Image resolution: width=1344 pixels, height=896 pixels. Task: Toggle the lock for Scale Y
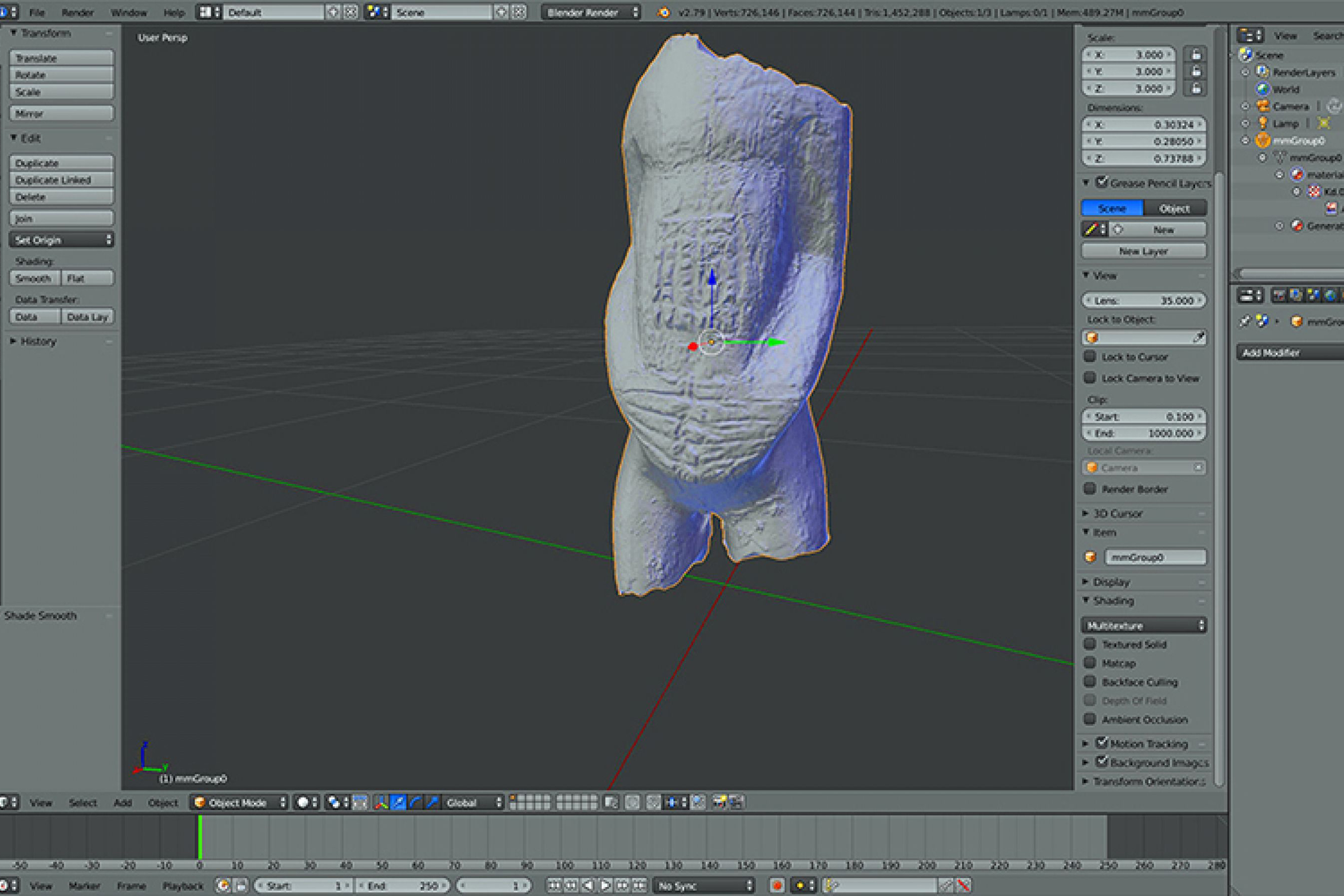[x=1196, y=71]
